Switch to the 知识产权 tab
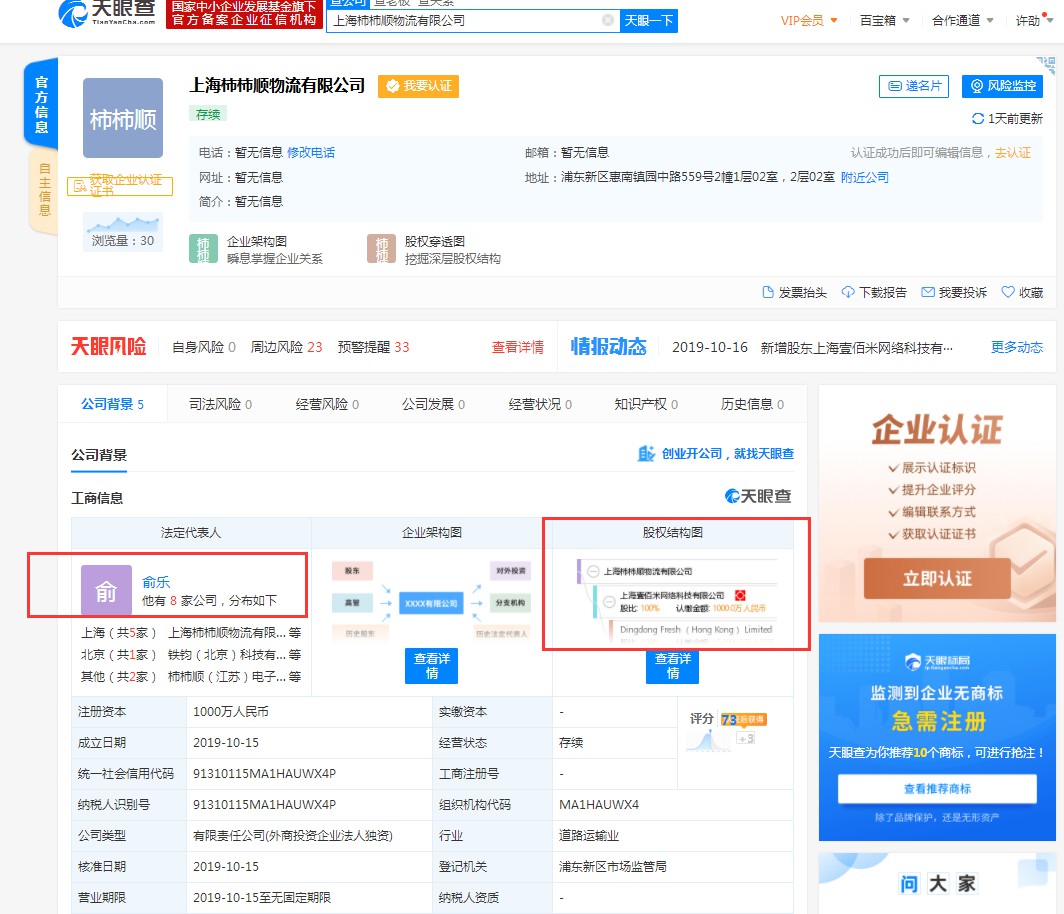The image size is (1064, 914). click(646, 404)
